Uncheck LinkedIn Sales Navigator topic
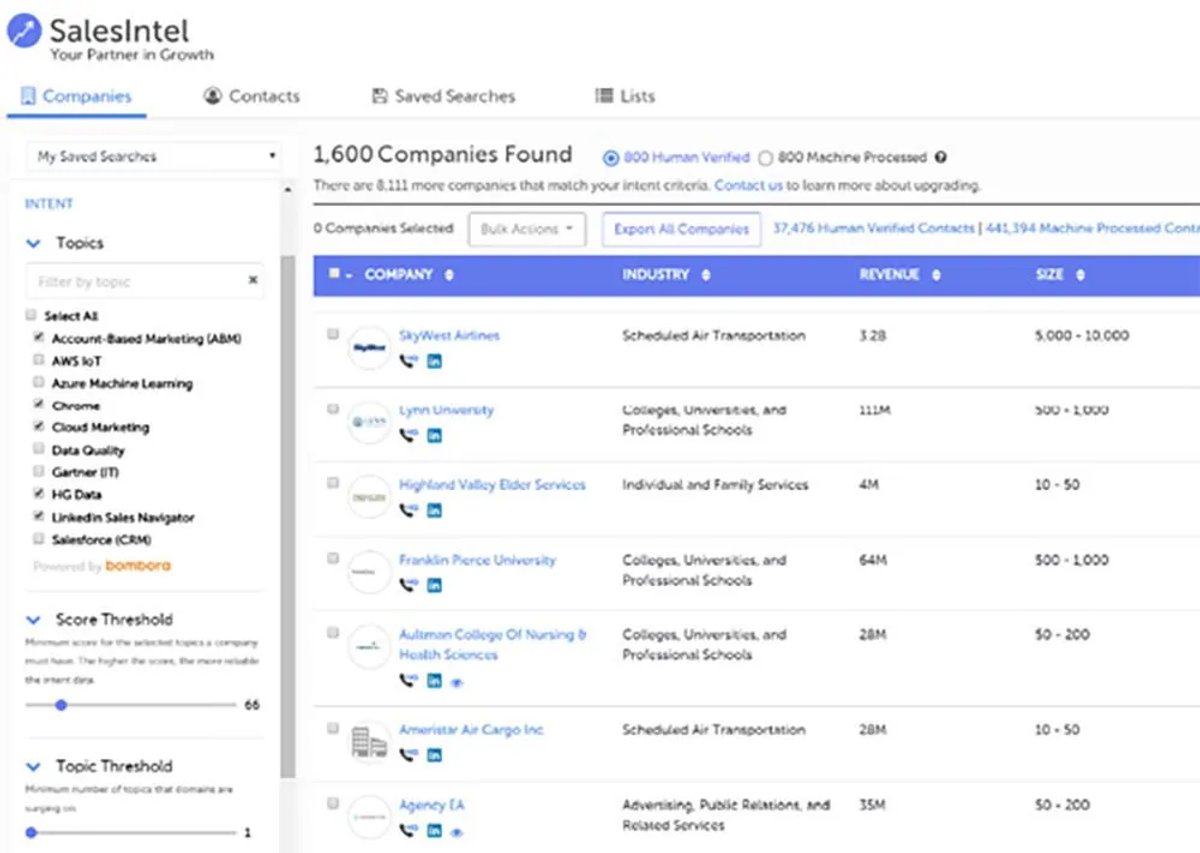1200x853 pixels. coord(38,517)
